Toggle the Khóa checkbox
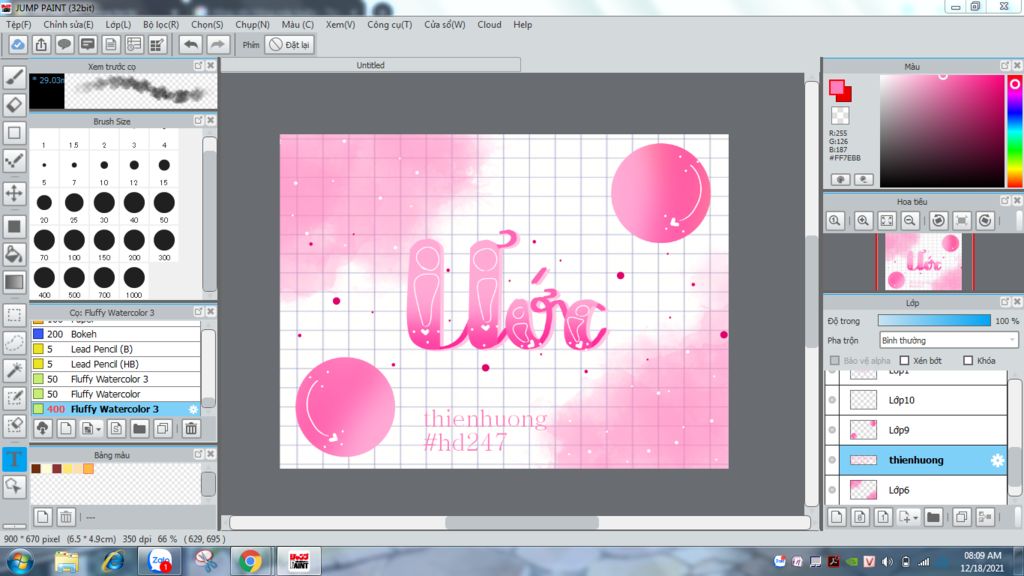The image size is (1024, 576). [x=968, y=360]
